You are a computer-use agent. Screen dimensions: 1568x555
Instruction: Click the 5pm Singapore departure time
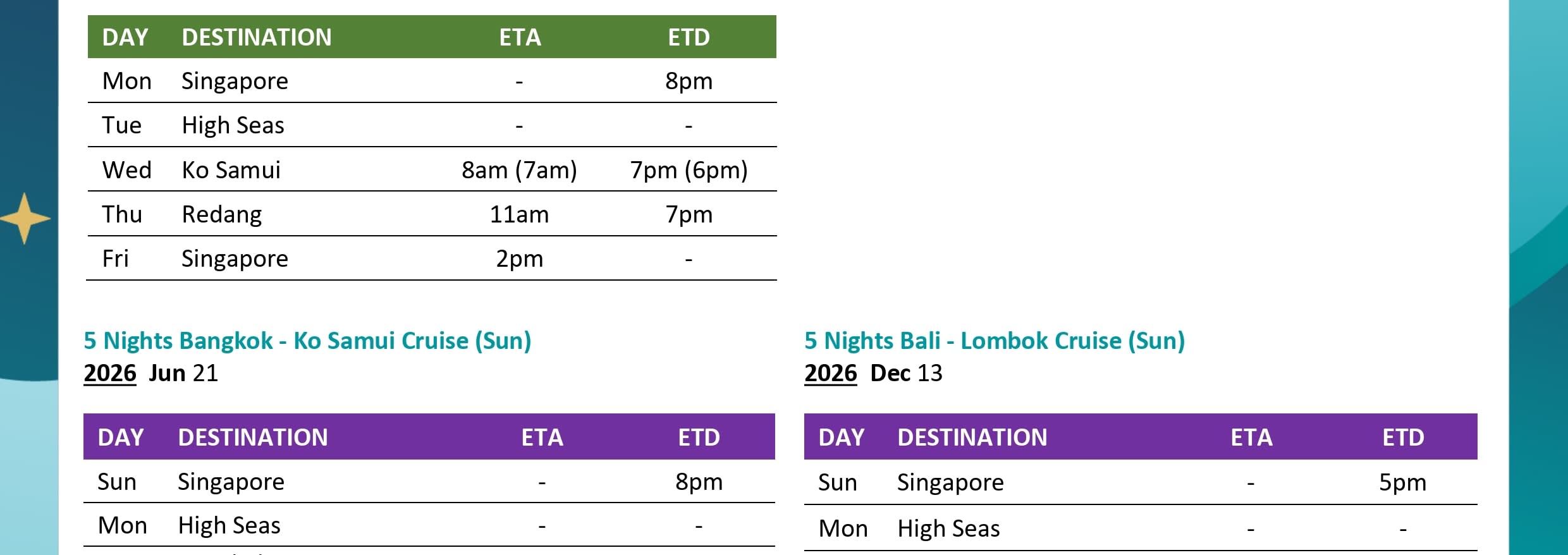(1402, 482)
